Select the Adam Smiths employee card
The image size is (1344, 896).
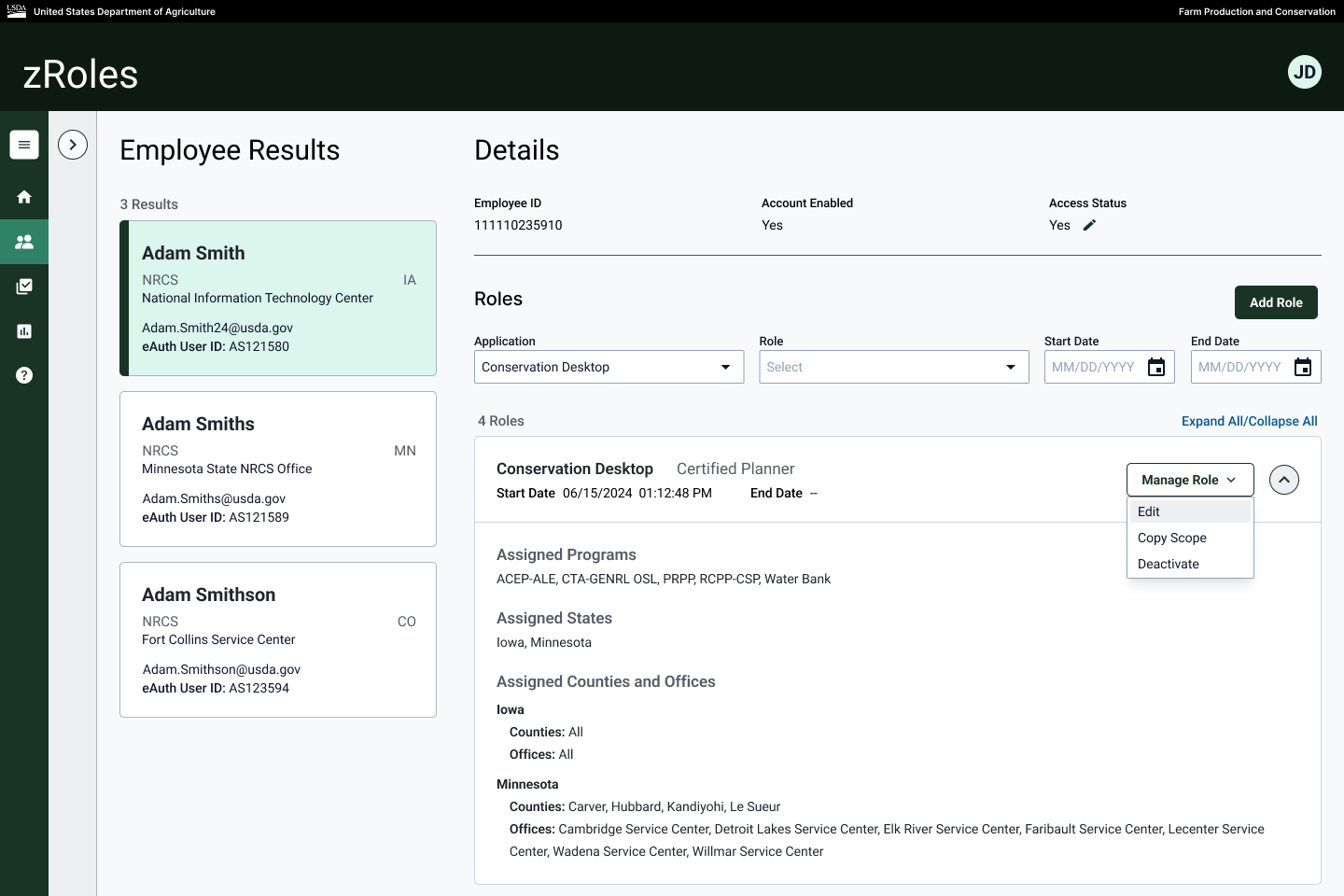coord(278,469)
